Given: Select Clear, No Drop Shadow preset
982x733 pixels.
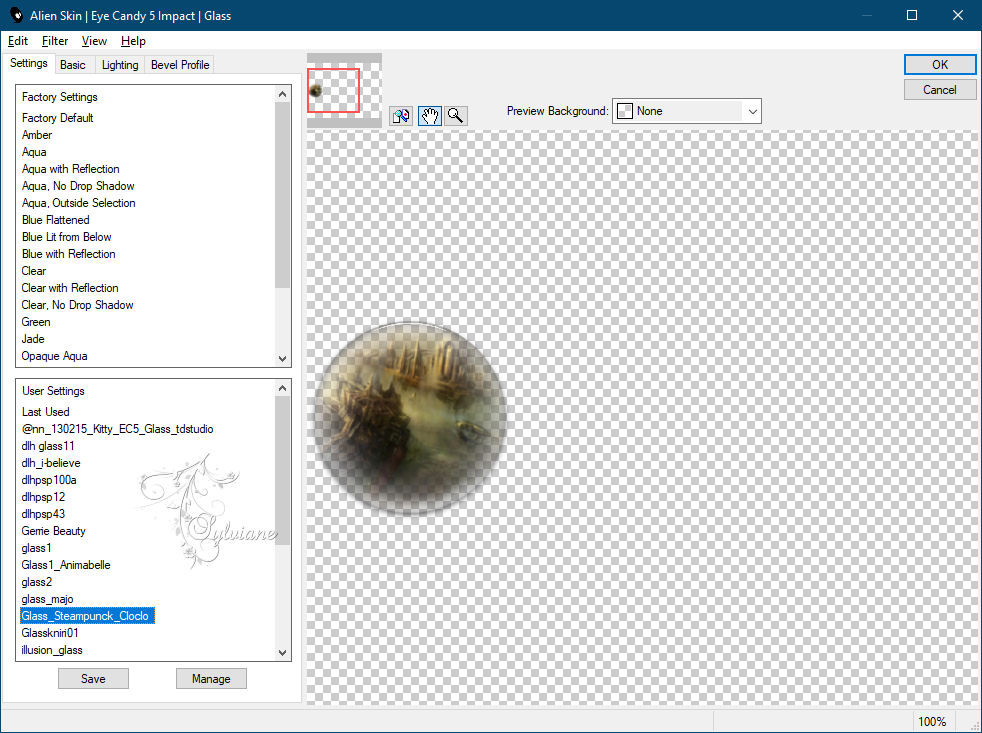Looking at the screenshot, I should click(78, 304).
